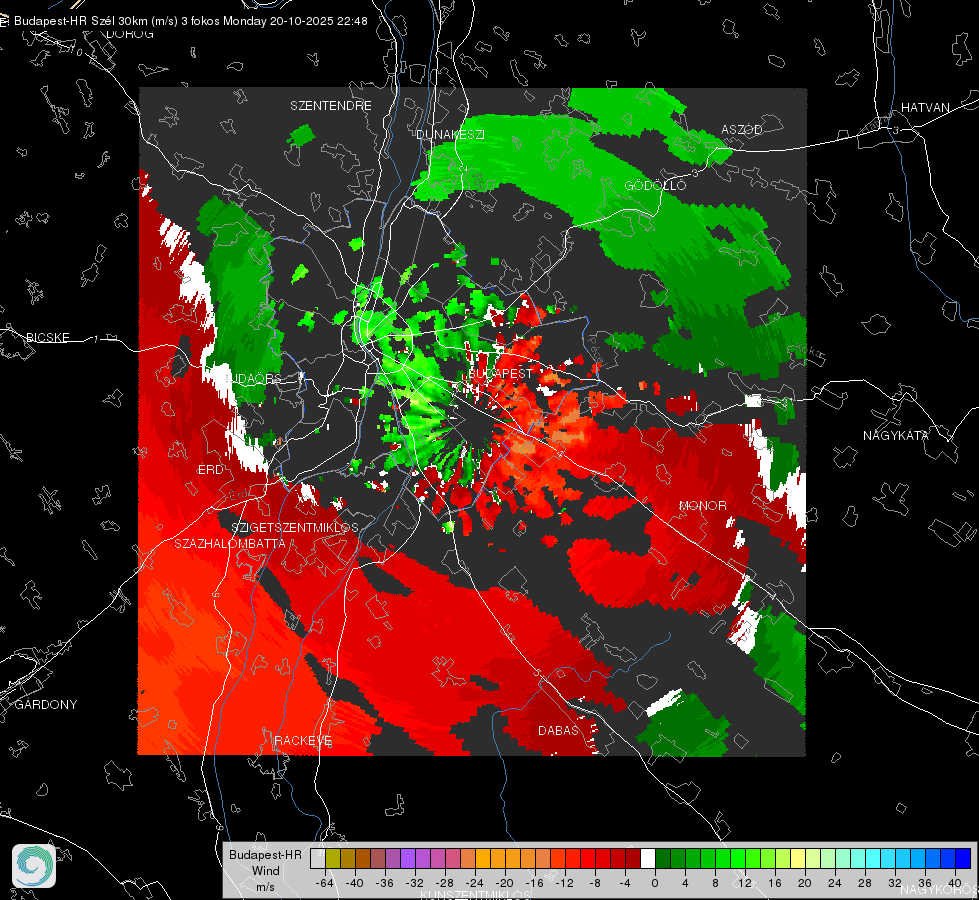Click the BUDAPEST city label
Image resolution: width=979 pixels, height=900 pixels.
point(500,373)
